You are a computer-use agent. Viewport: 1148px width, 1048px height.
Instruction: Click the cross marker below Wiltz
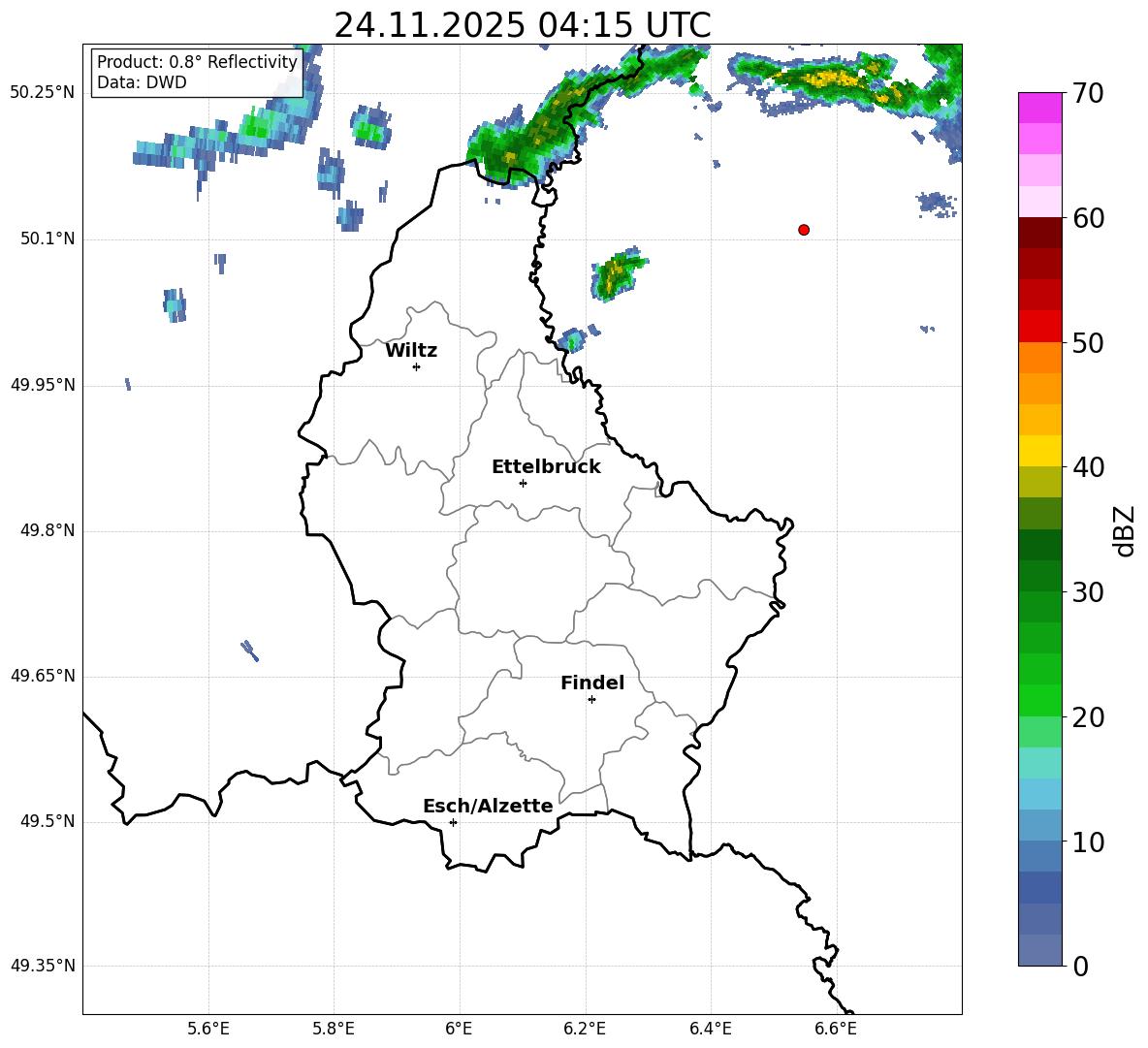point(417,366)
